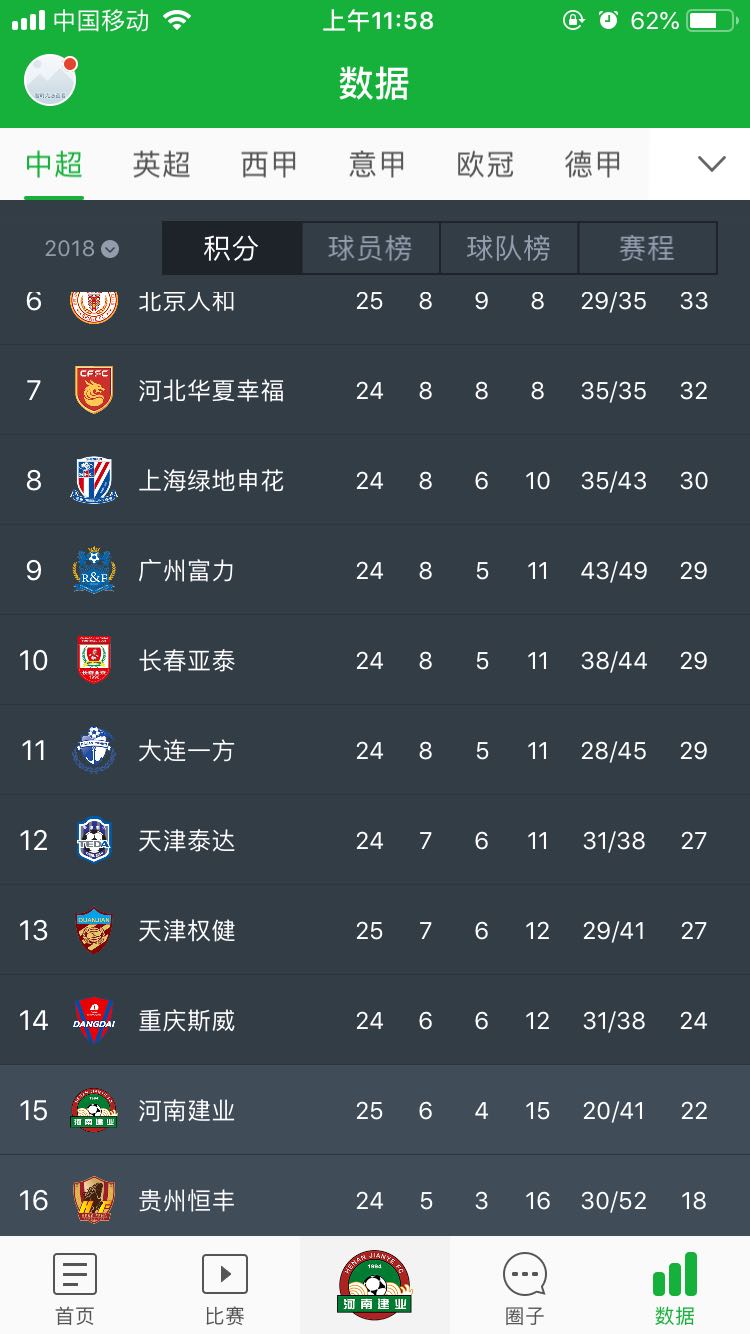Screen dimensions: 750x1334
Task: Select the 赛程 segment
Action: pyautogui.click(x=648, y=248)
